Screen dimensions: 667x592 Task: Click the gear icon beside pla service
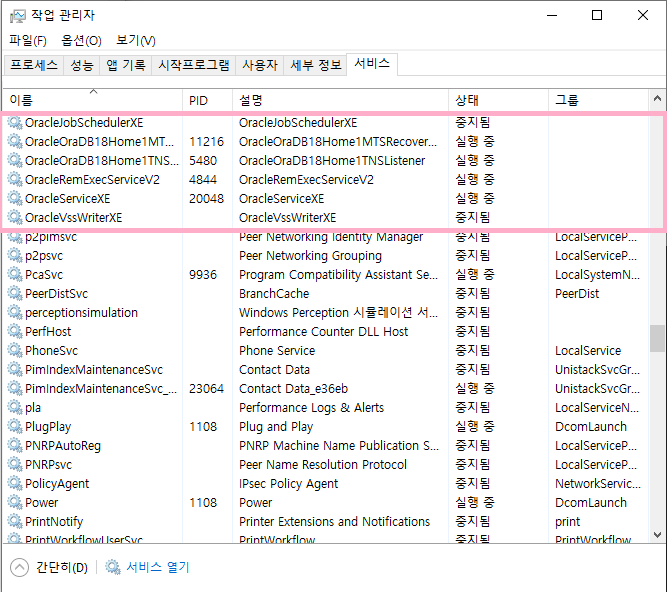tap(15, 407)
